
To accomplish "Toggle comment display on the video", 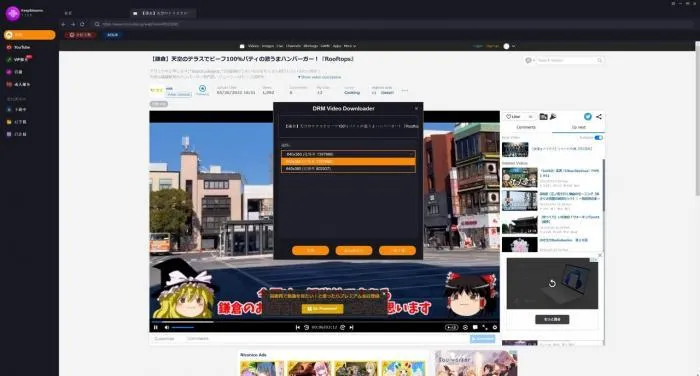I will tap(475, 327).
